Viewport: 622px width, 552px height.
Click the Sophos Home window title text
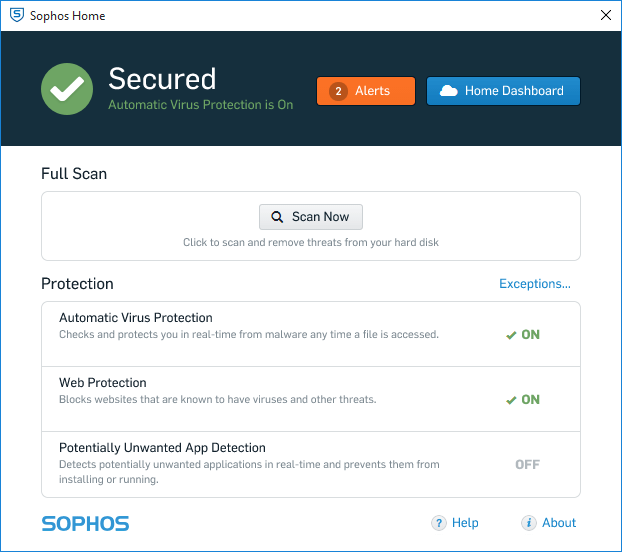[67, 16]
